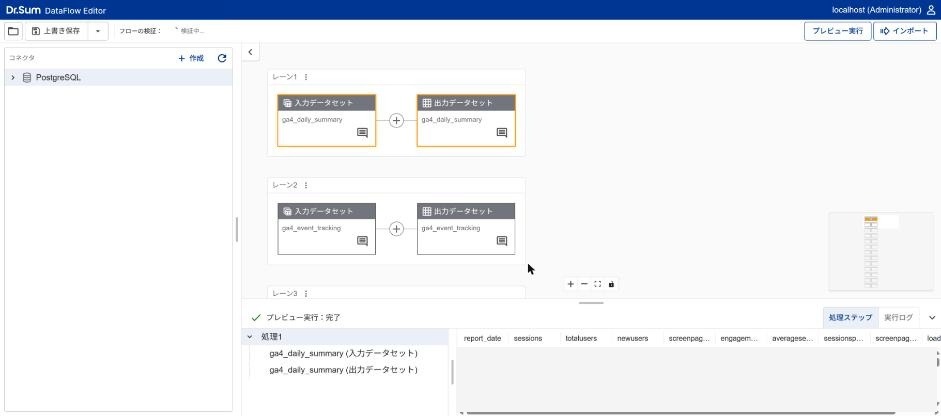Image resolution: width=941 pixels, height=416 pixels.
Task: Click the プレビュー実行：完了 status text
Action: tap(303, 318)
